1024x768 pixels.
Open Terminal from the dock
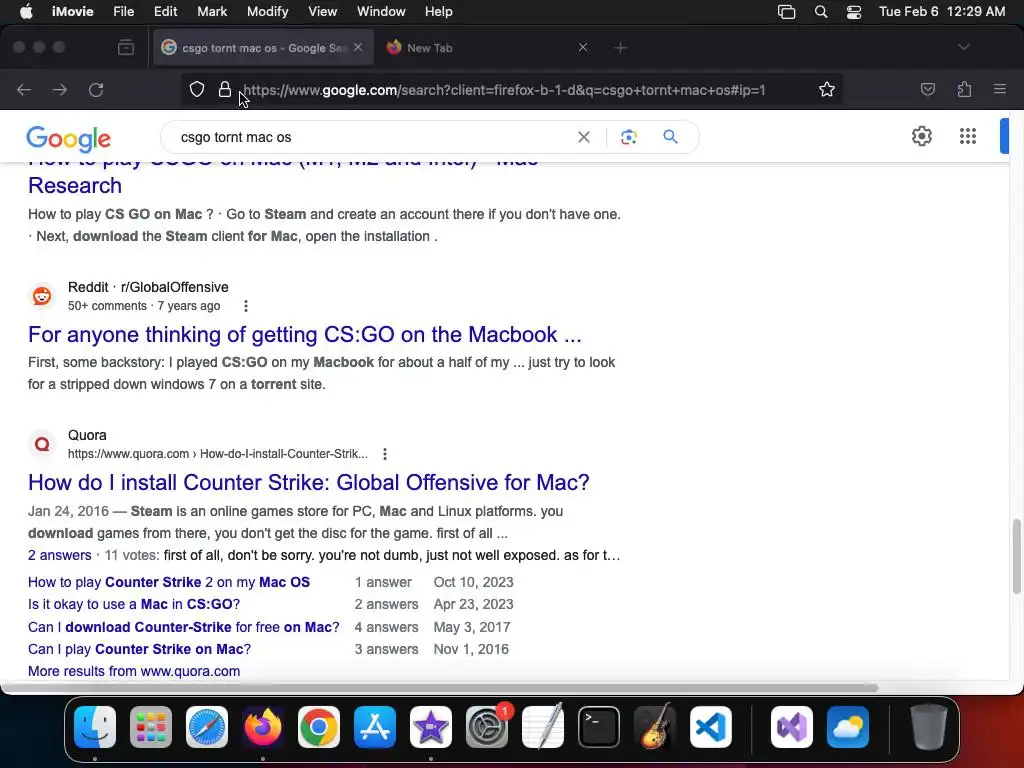tap(599, 727)
